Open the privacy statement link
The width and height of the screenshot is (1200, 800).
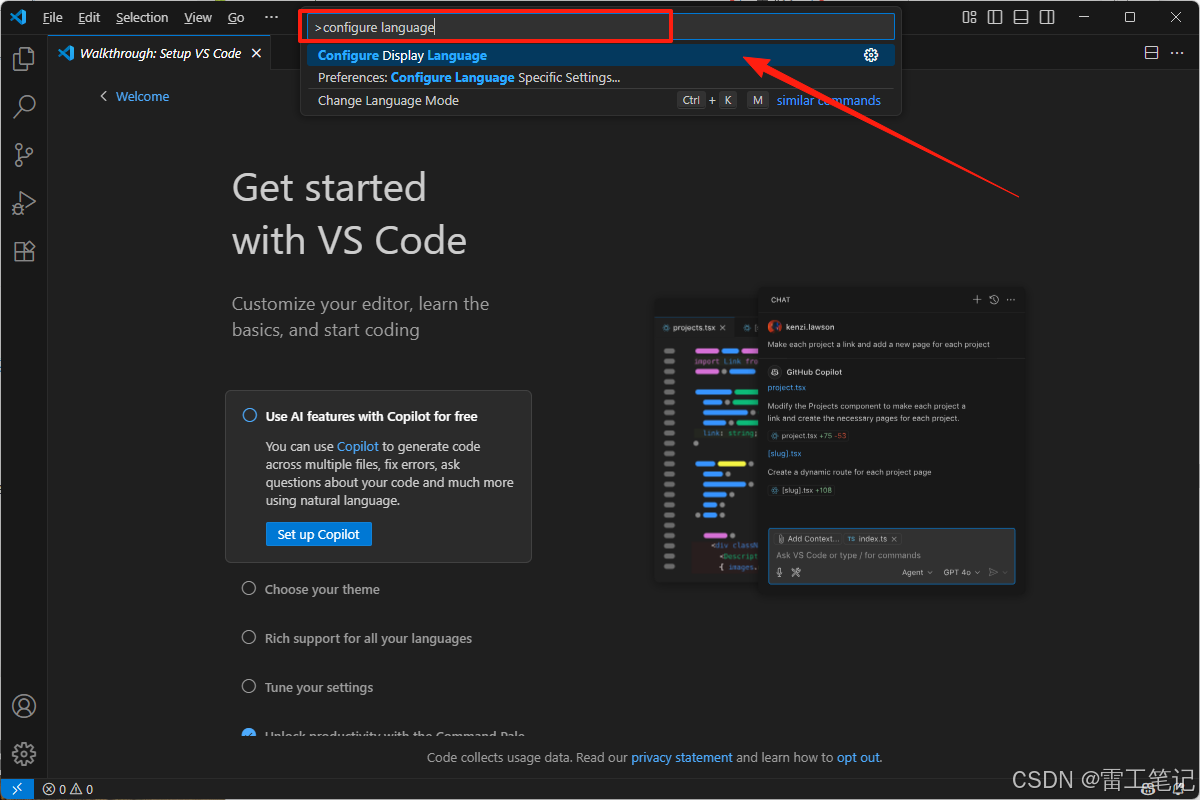682,757
